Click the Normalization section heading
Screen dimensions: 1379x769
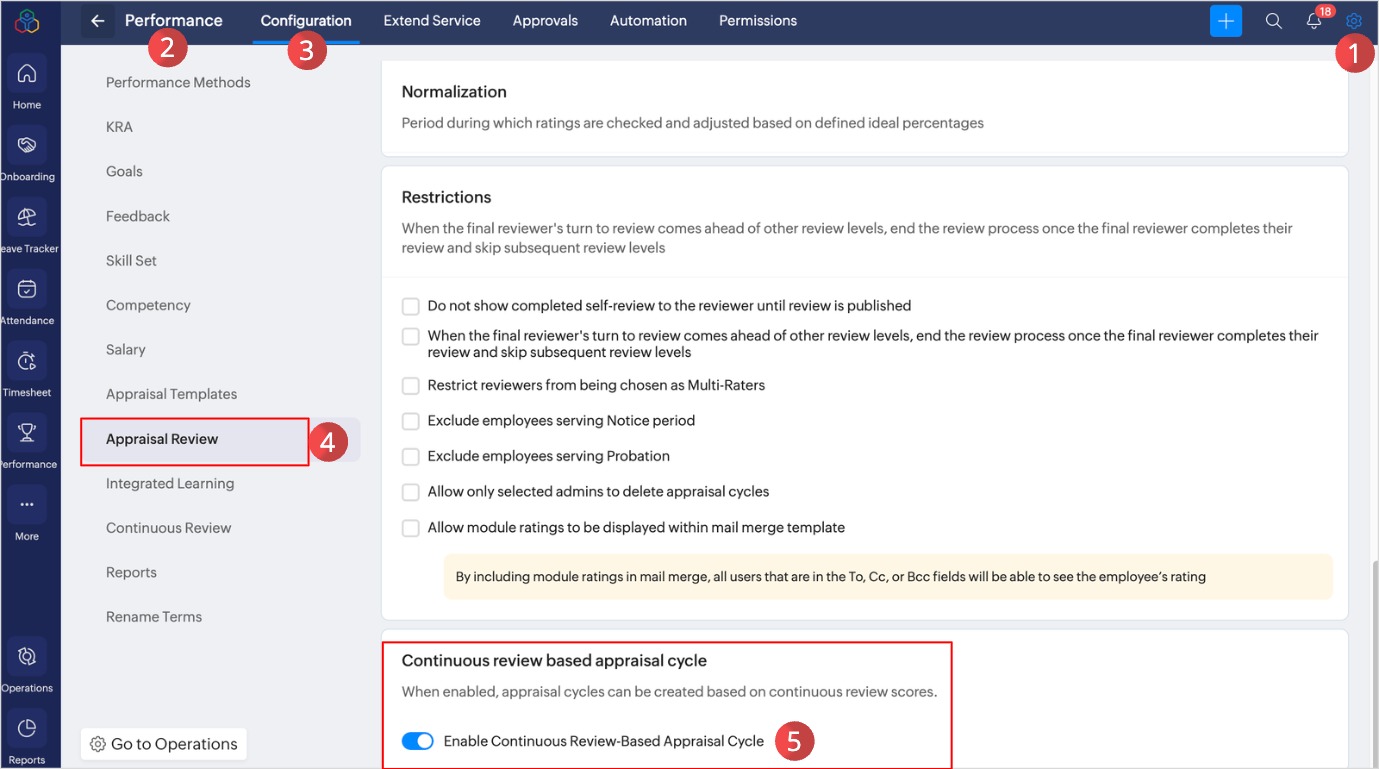[x=454, y=92]
